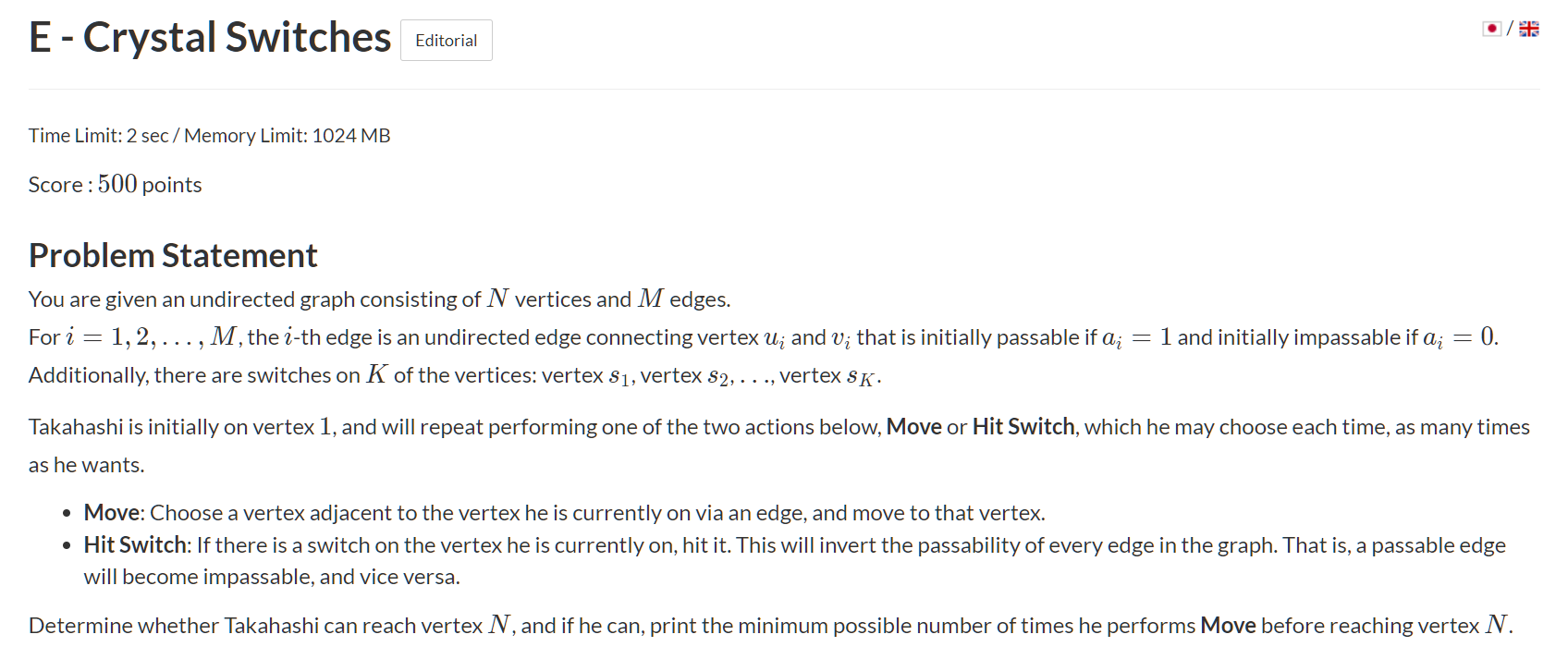
Task: Click the 'Memory Limit: 1024 MB' text
Action: pyautogui.click(x=288, y=136)
